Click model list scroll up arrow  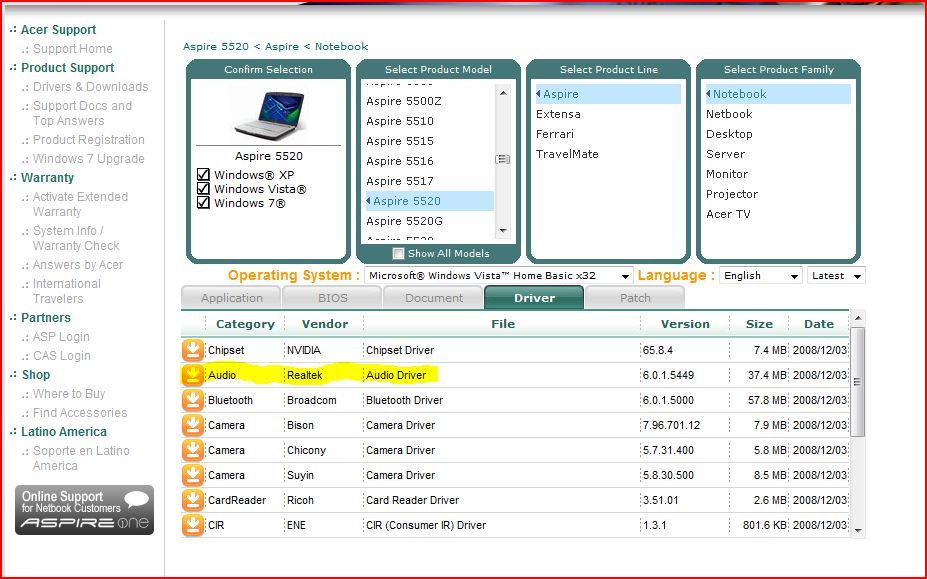(503, 93)
